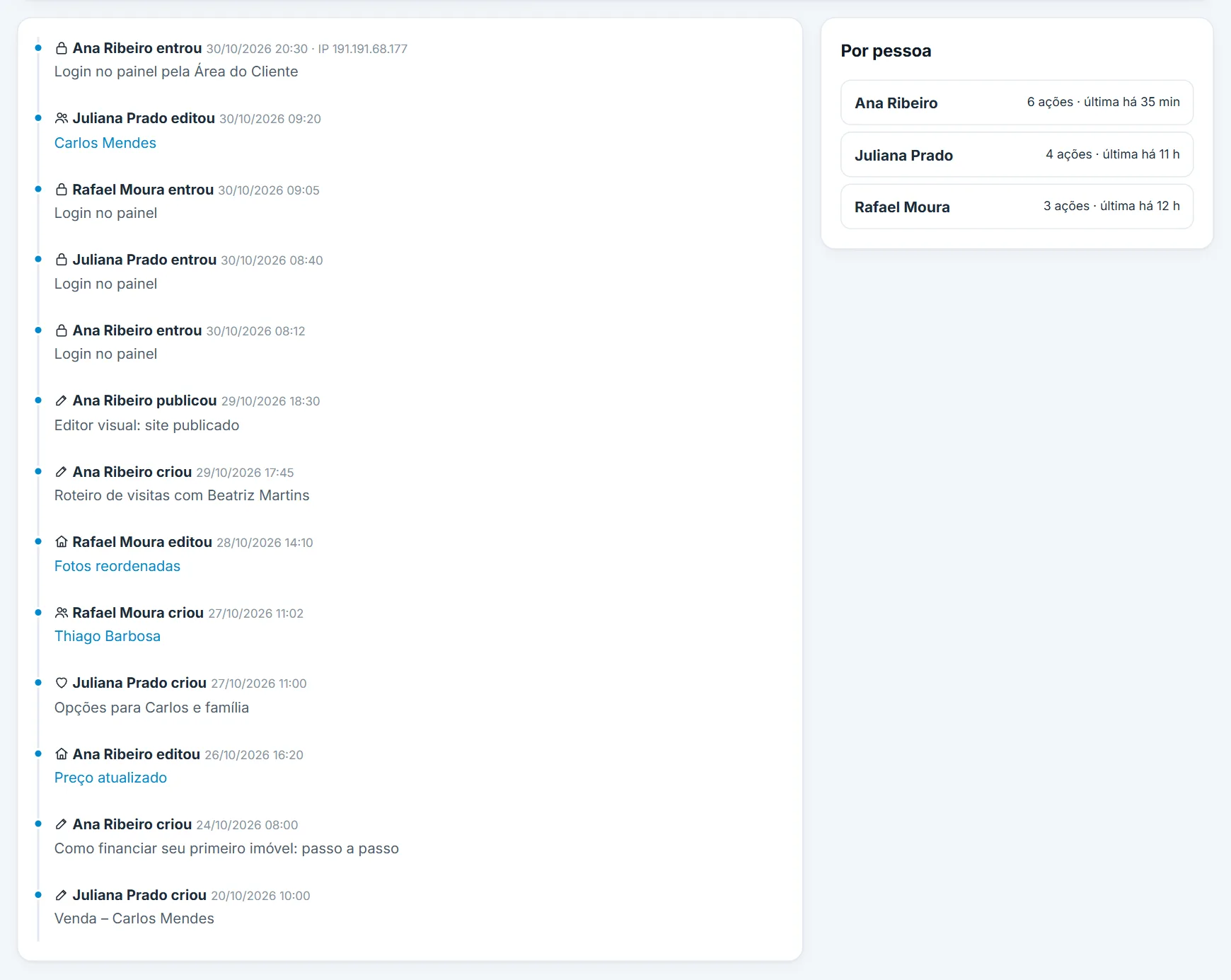The height and width of the screenshot is (980, 1231).
Task: Click 'Venda – Carlos Mendes' text
Action: [x=134, y=918]
